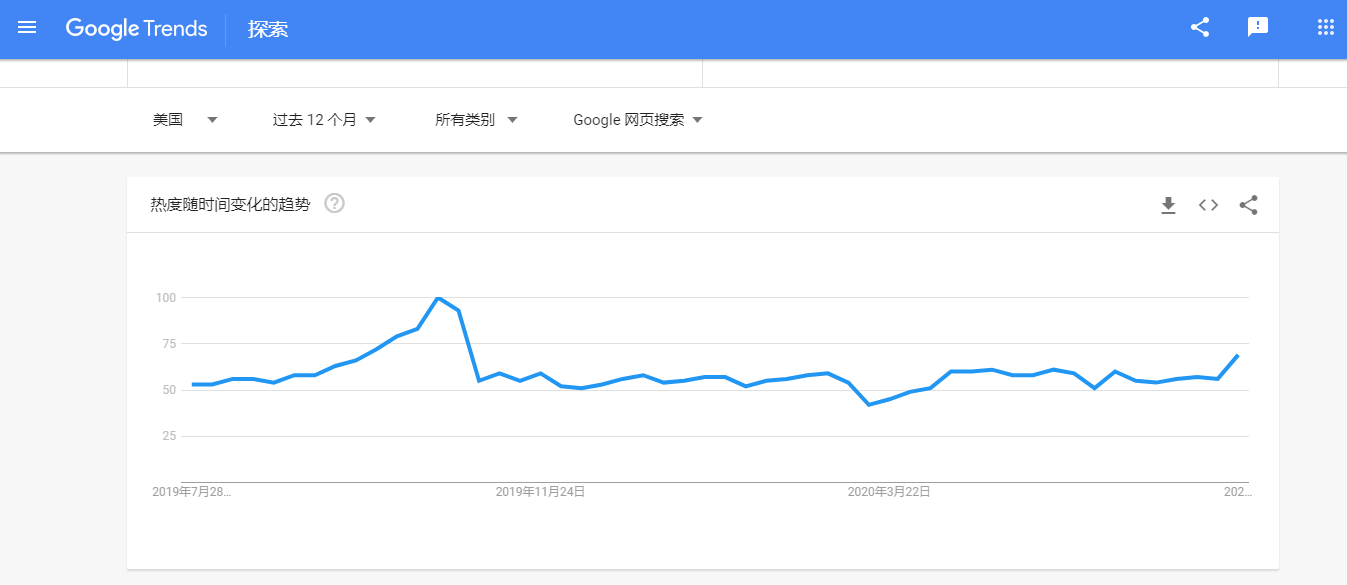Click the help question mark icon

click(335, 204)
